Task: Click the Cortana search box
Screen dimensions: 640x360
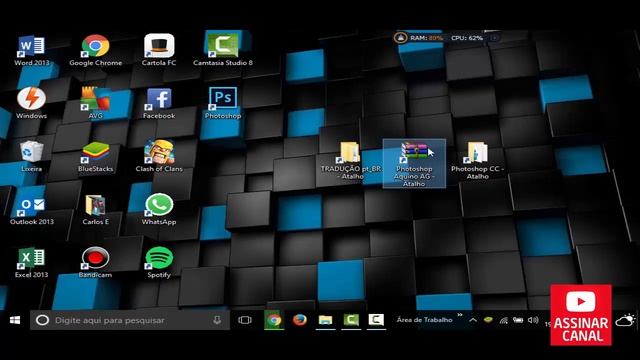Action: click(x=130, y=320)
